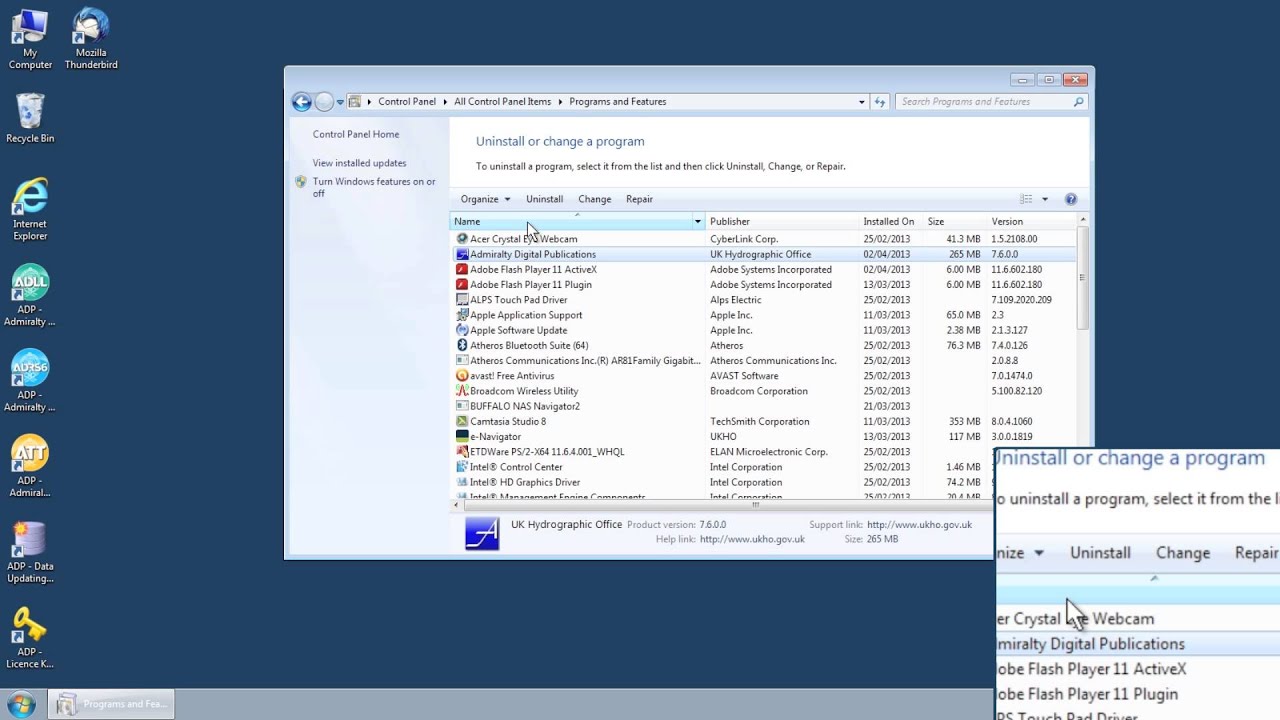The height and width of the screenshot is (720, 1280).
Task: Click the large Admiralty logo in details pane
Action: (482, 533)
